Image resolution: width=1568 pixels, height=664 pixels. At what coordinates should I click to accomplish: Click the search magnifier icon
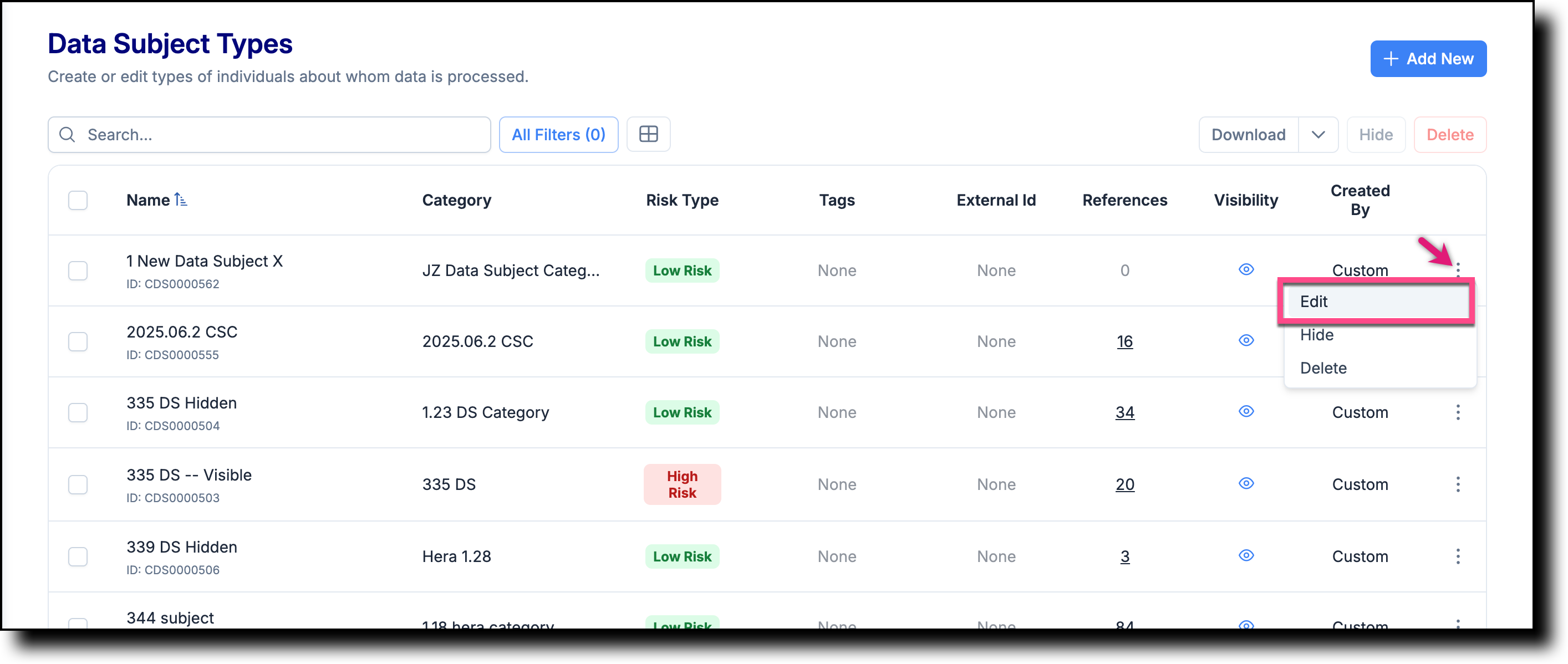click(x=67, y=135)
